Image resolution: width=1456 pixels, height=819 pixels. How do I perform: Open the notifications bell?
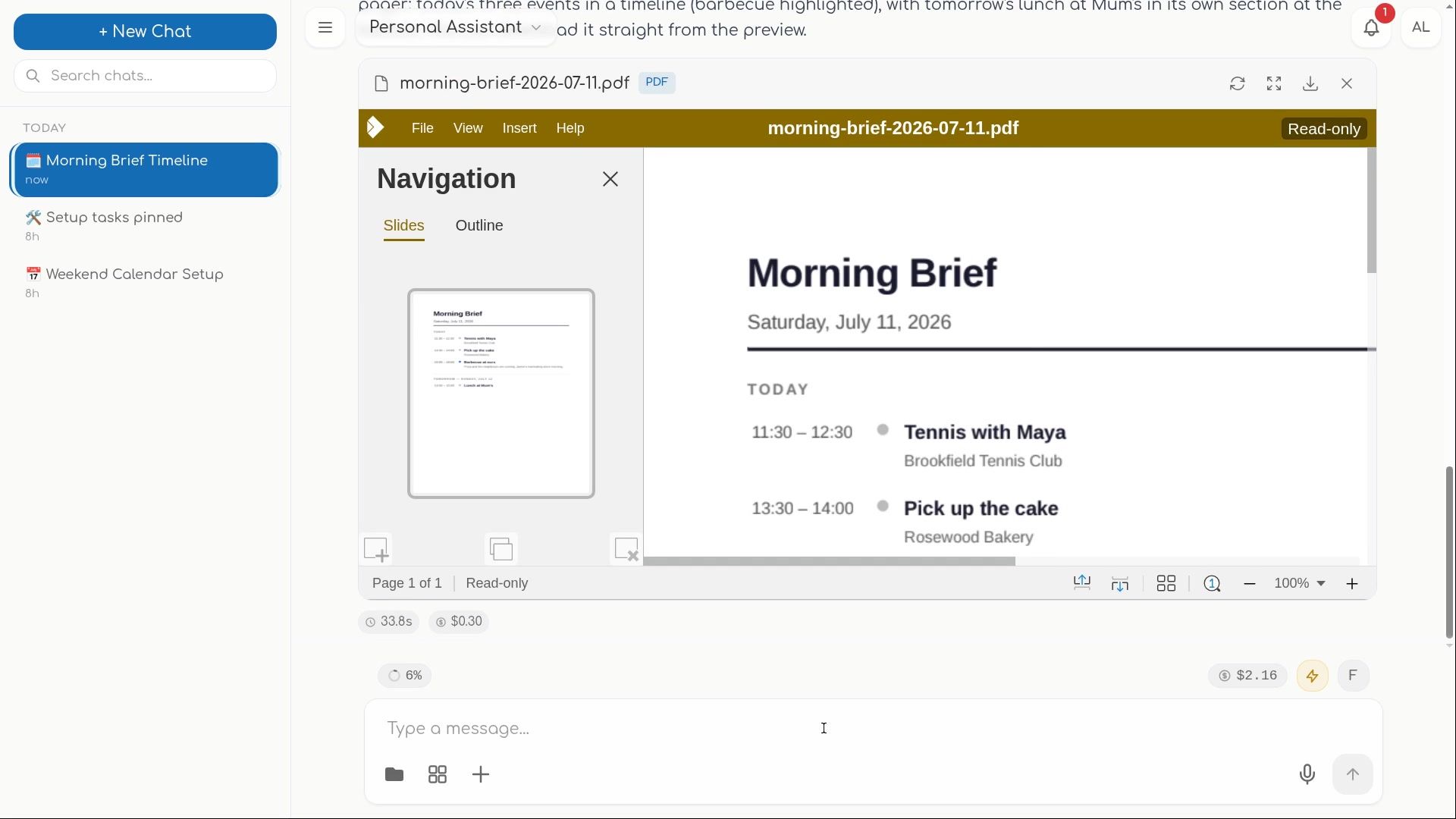pyautogui.click(x=1371, y=28)
